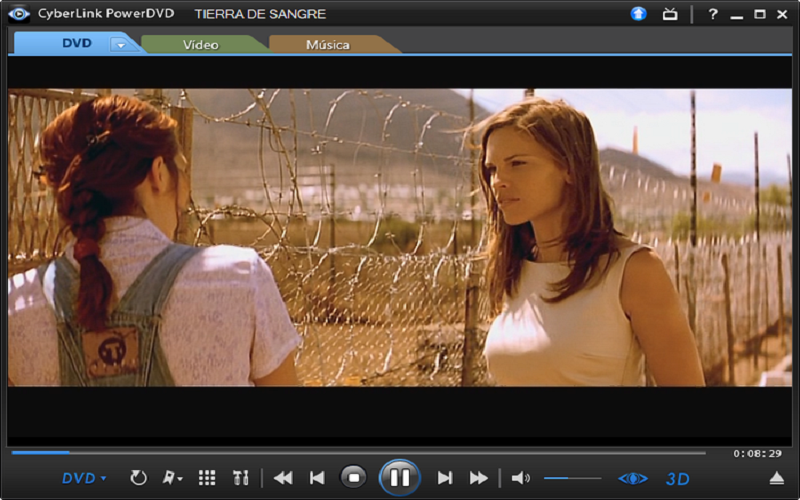Open the DVD menu dropdown in control bar
This screenshot has width=800, height=500.
pos(84,479)
